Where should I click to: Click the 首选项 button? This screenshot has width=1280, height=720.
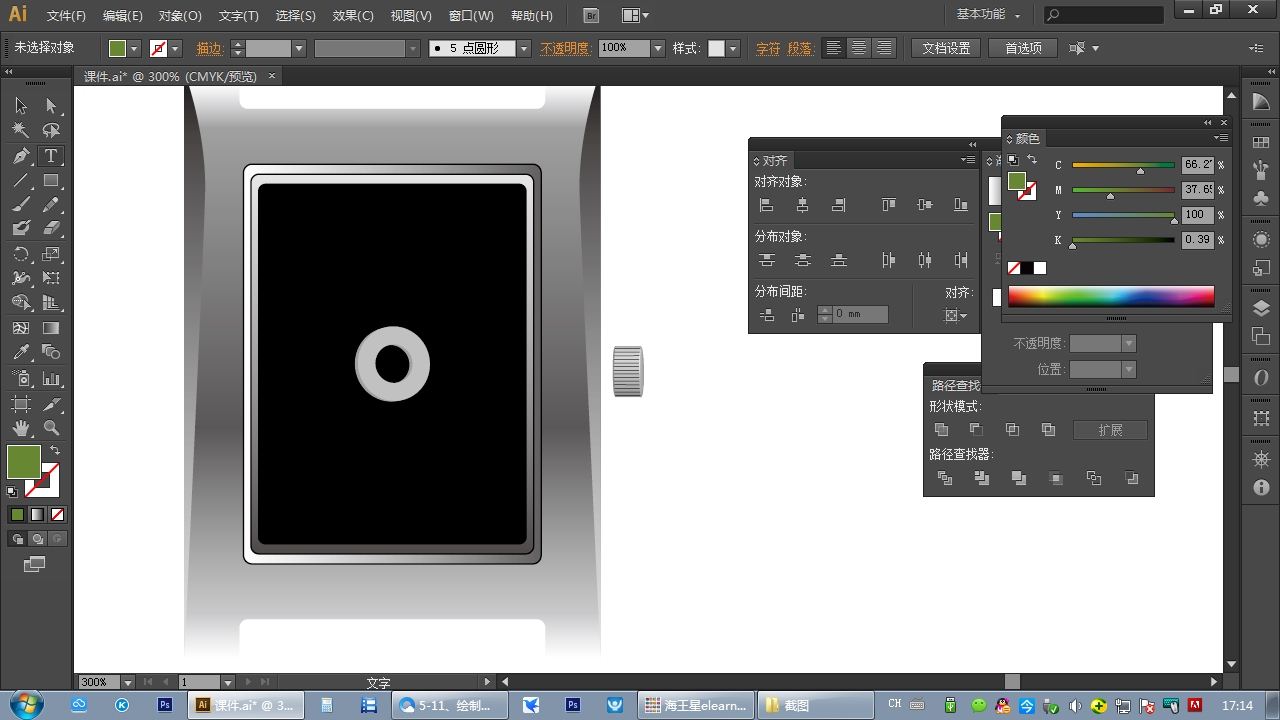point(1023,48)
